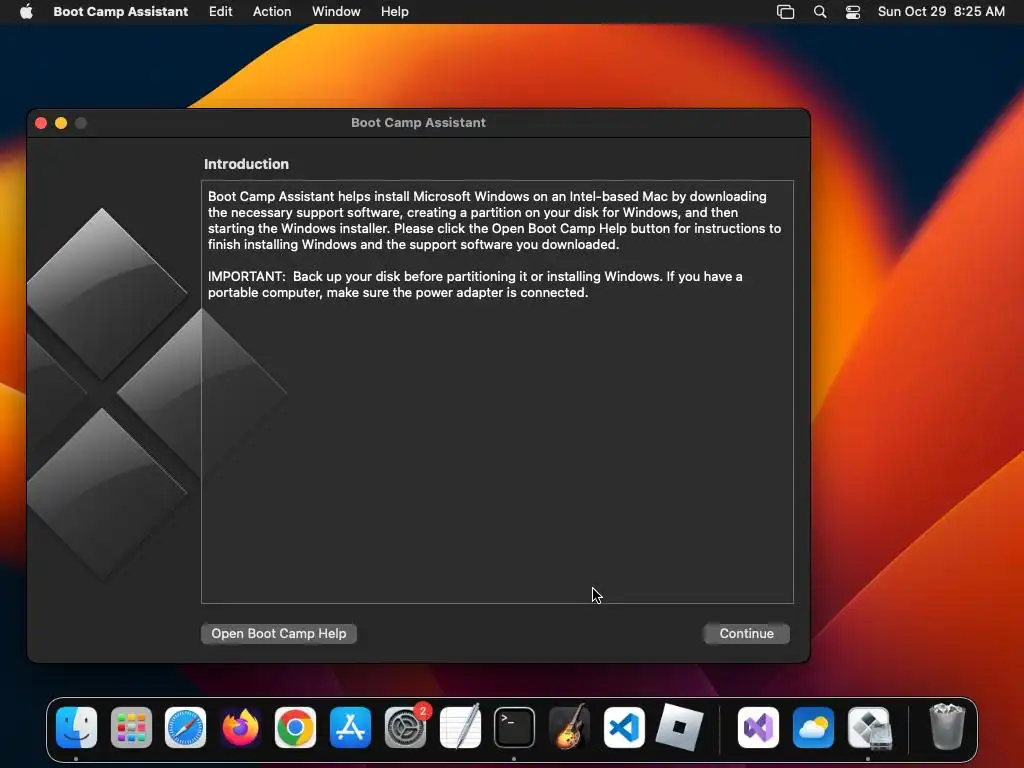
Task: Open the Edit menu
Action: pos(221,12)
